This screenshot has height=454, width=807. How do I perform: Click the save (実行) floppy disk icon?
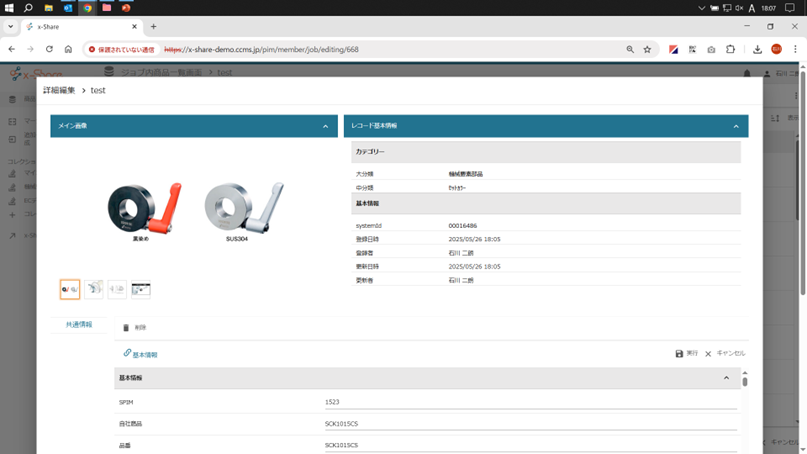click(x=680, y=354)
